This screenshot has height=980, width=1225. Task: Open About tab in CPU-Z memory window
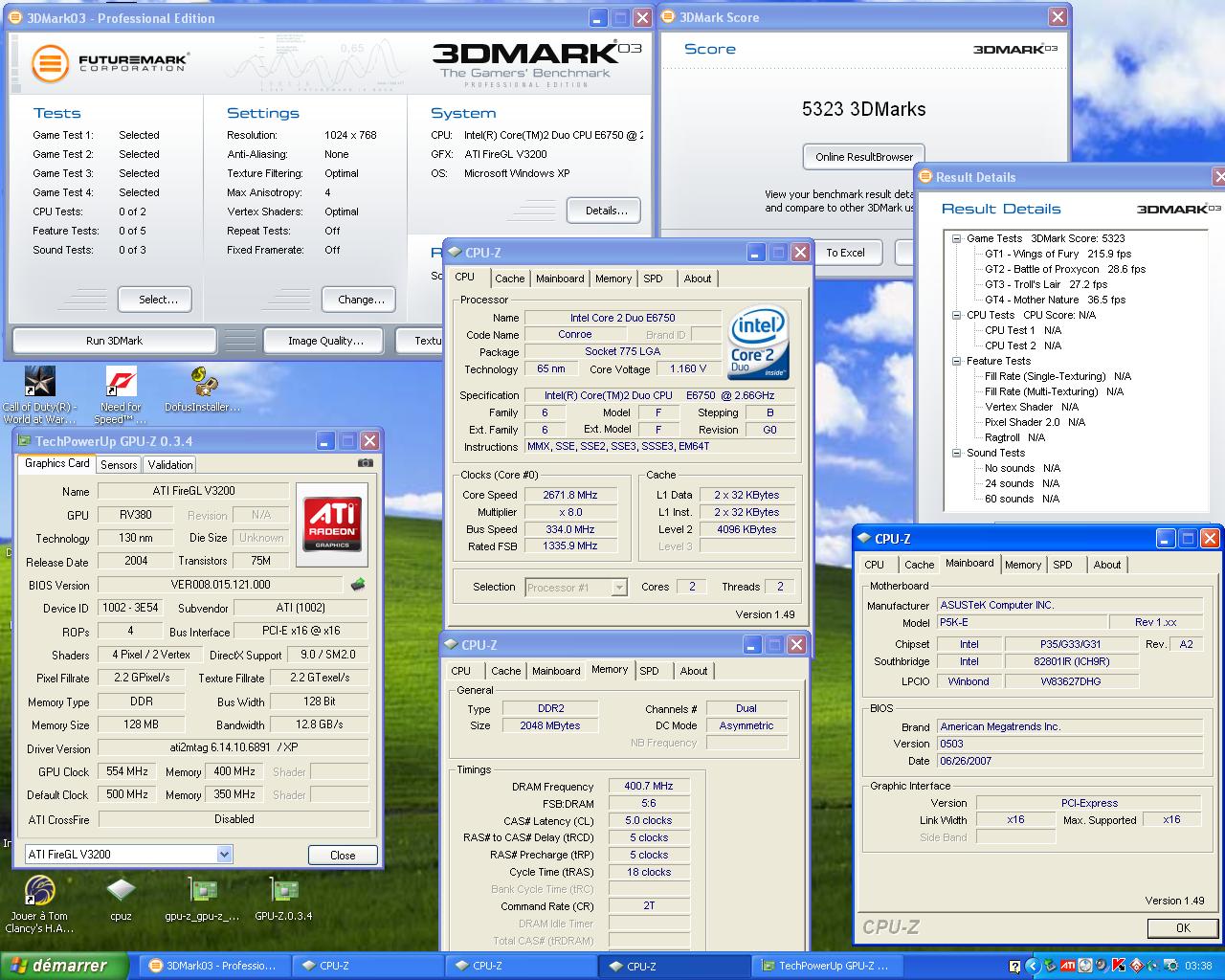pos(694,671)
